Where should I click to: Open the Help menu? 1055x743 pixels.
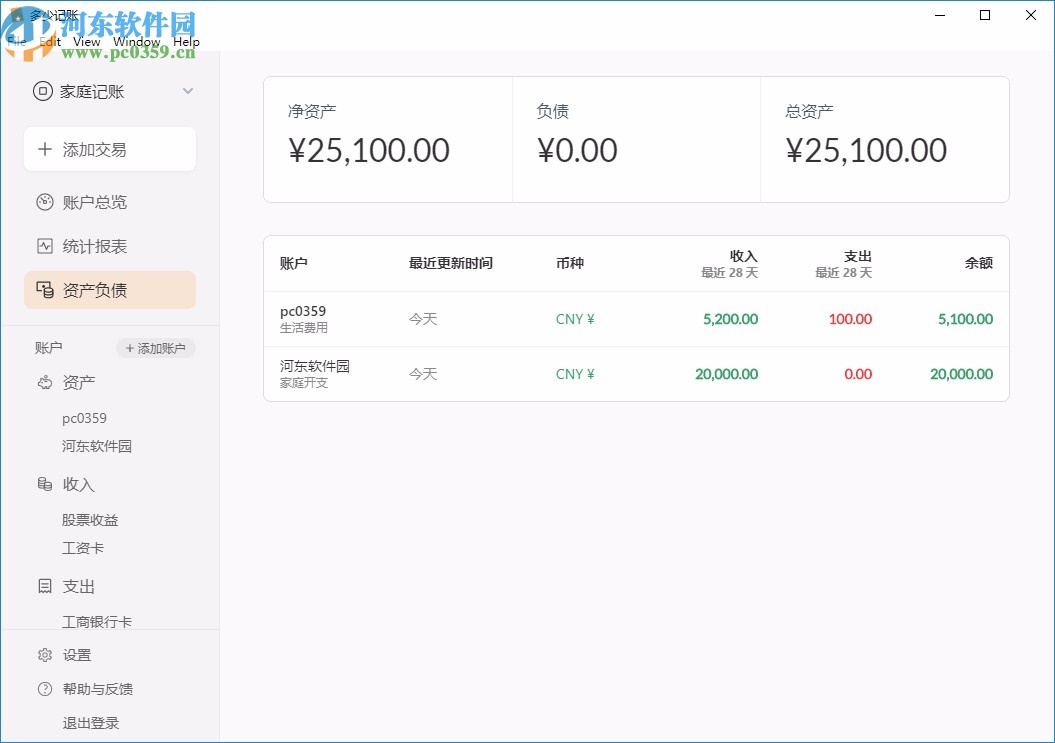coord(186,41)
